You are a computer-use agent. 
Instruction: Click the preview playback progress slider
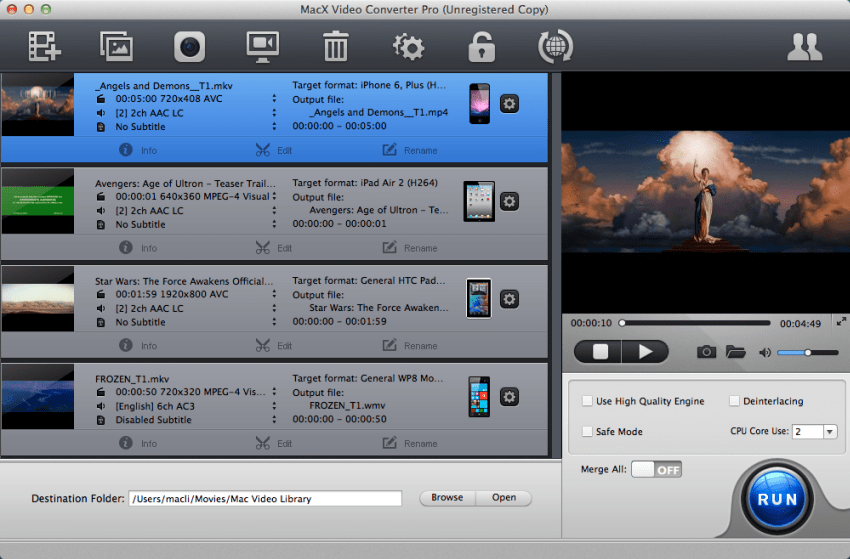(696, 323)
